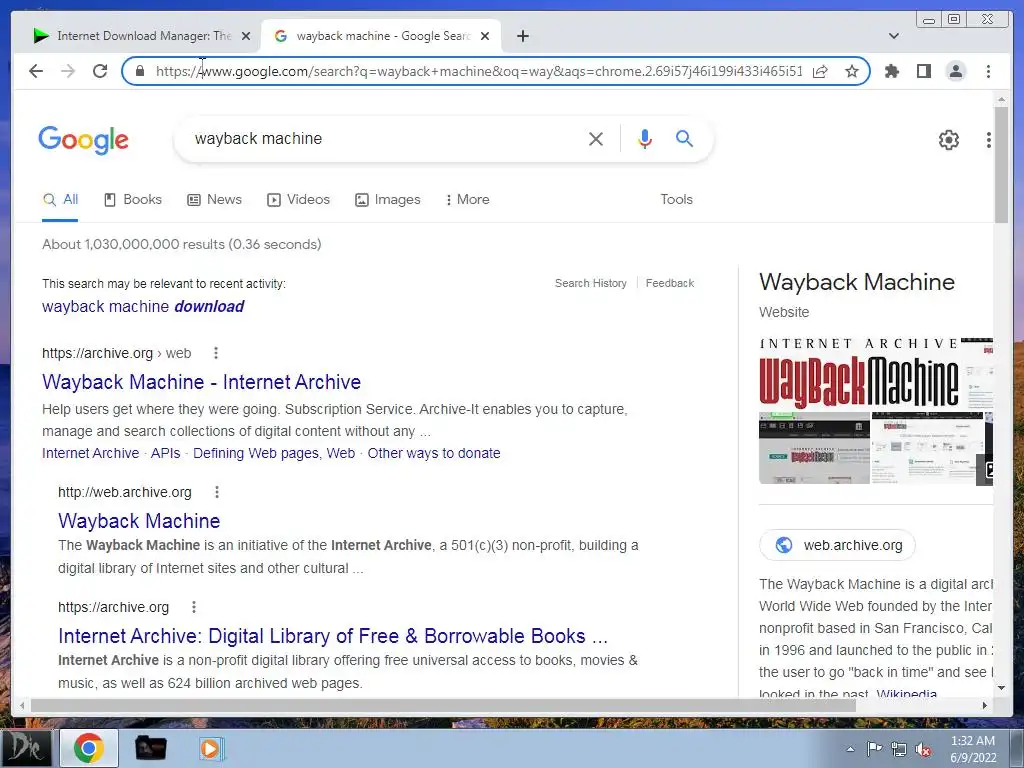
Task: Open the Wayback Machine web.archive.org result title
Action: click(x=139, y=520)
